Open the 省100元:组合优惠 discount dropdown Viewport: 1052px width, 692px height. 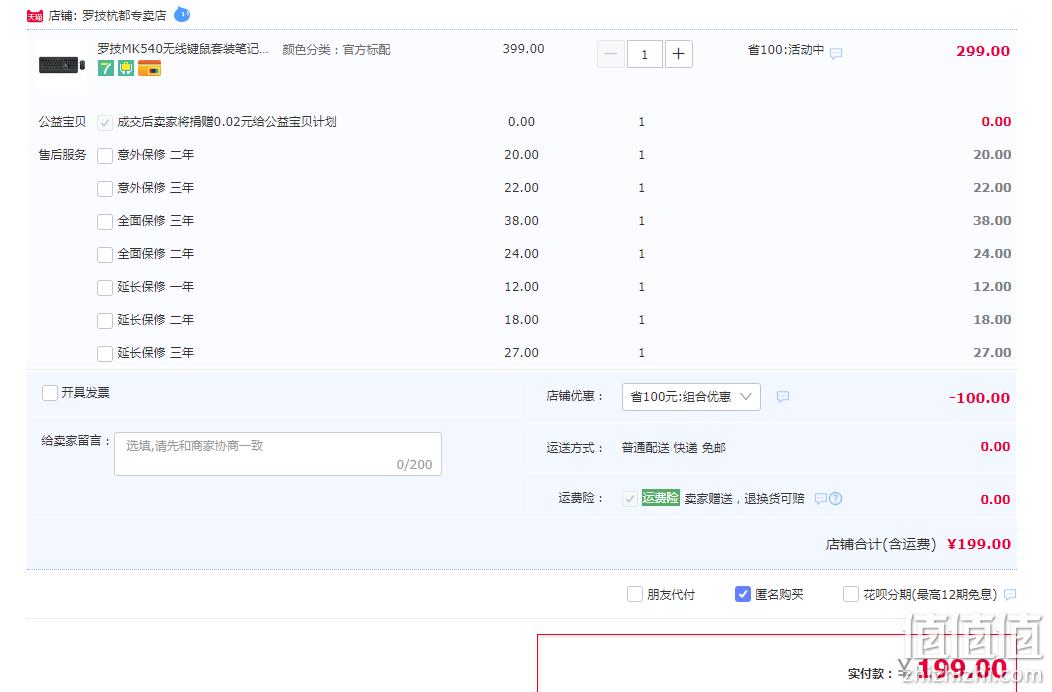click(x=691, y=397)
